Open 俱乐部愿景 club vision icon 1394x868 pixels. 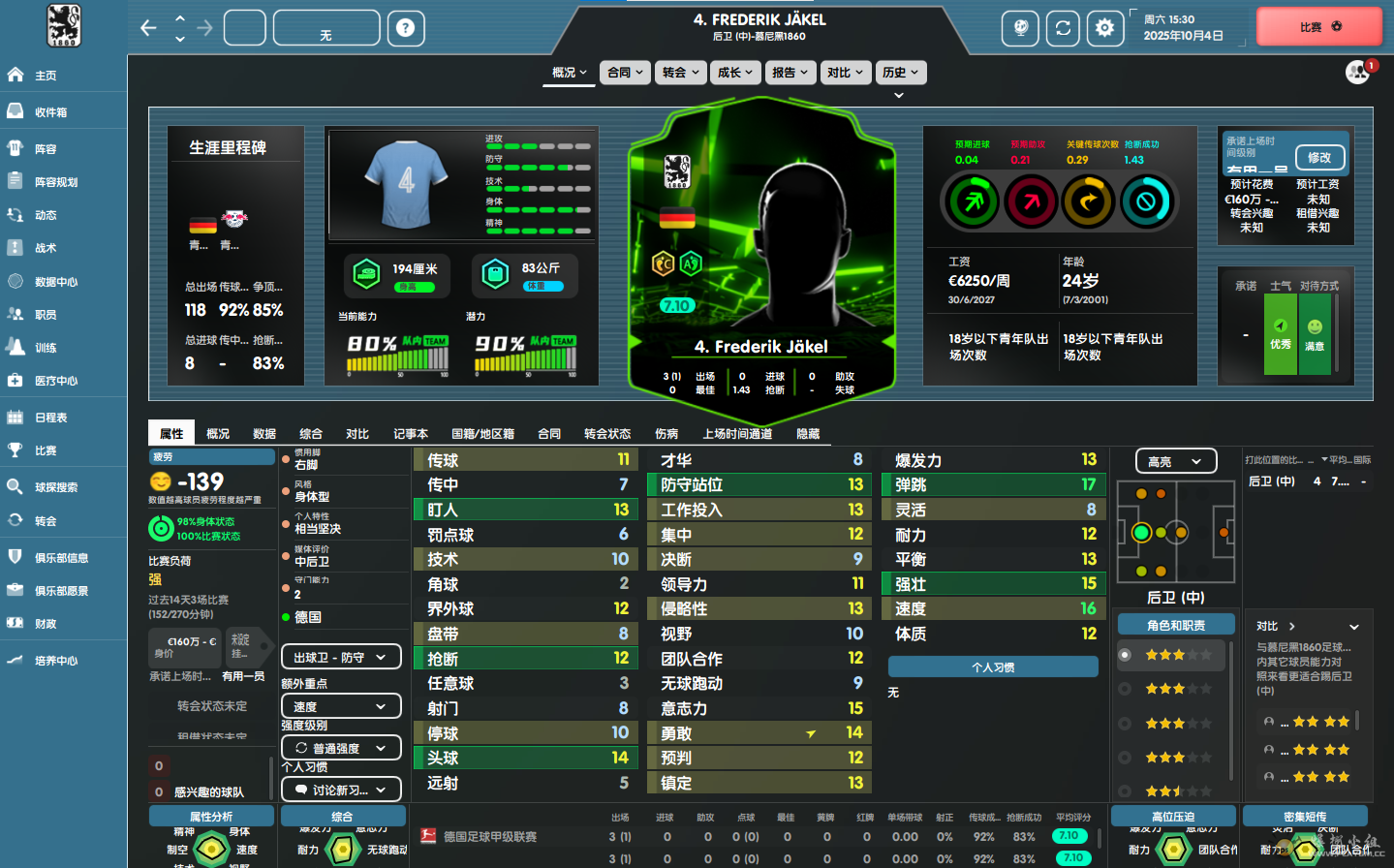(x=15, y=590)
